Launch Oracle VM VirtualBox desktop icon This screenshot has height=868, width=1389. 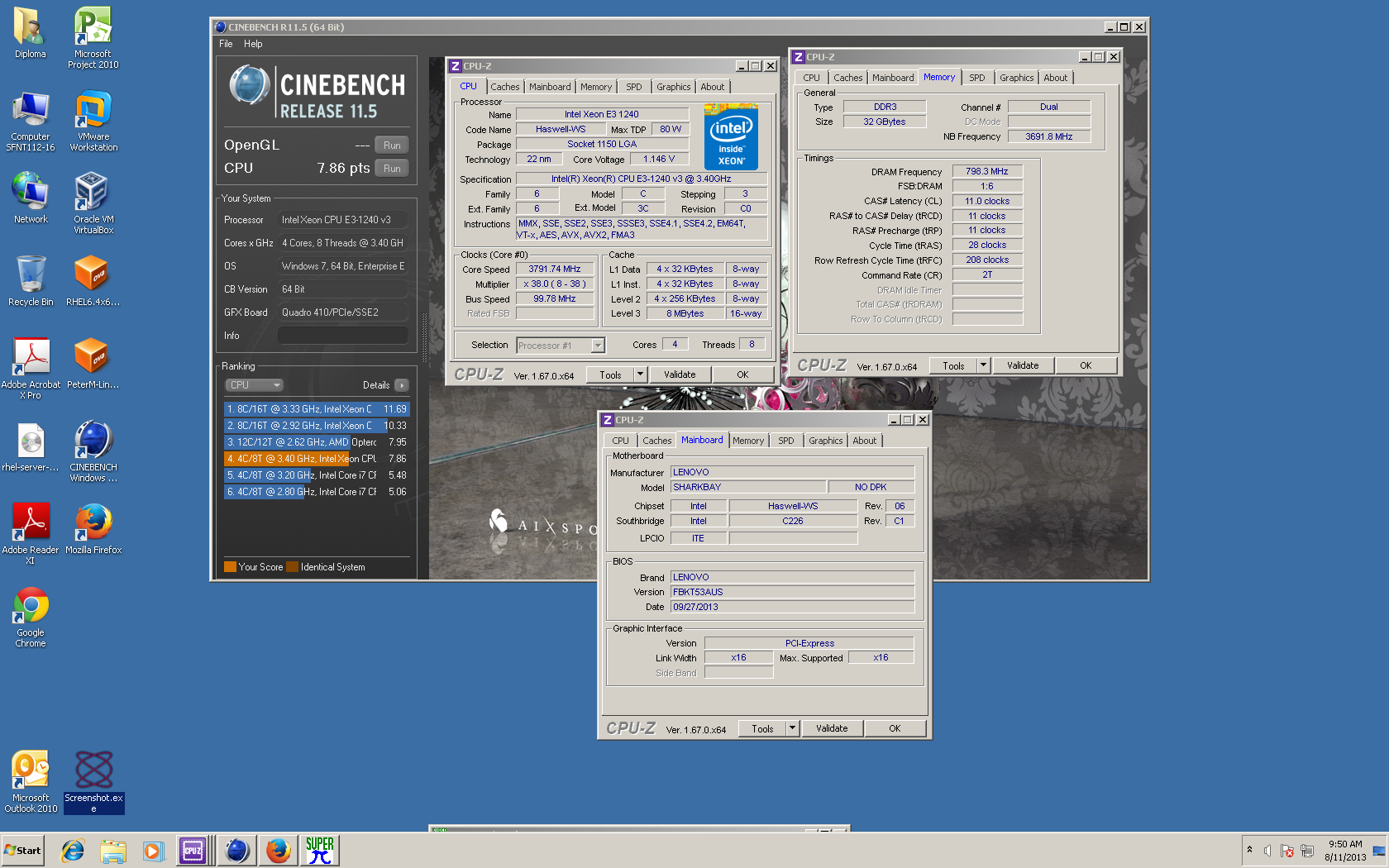tap(93, 203)
